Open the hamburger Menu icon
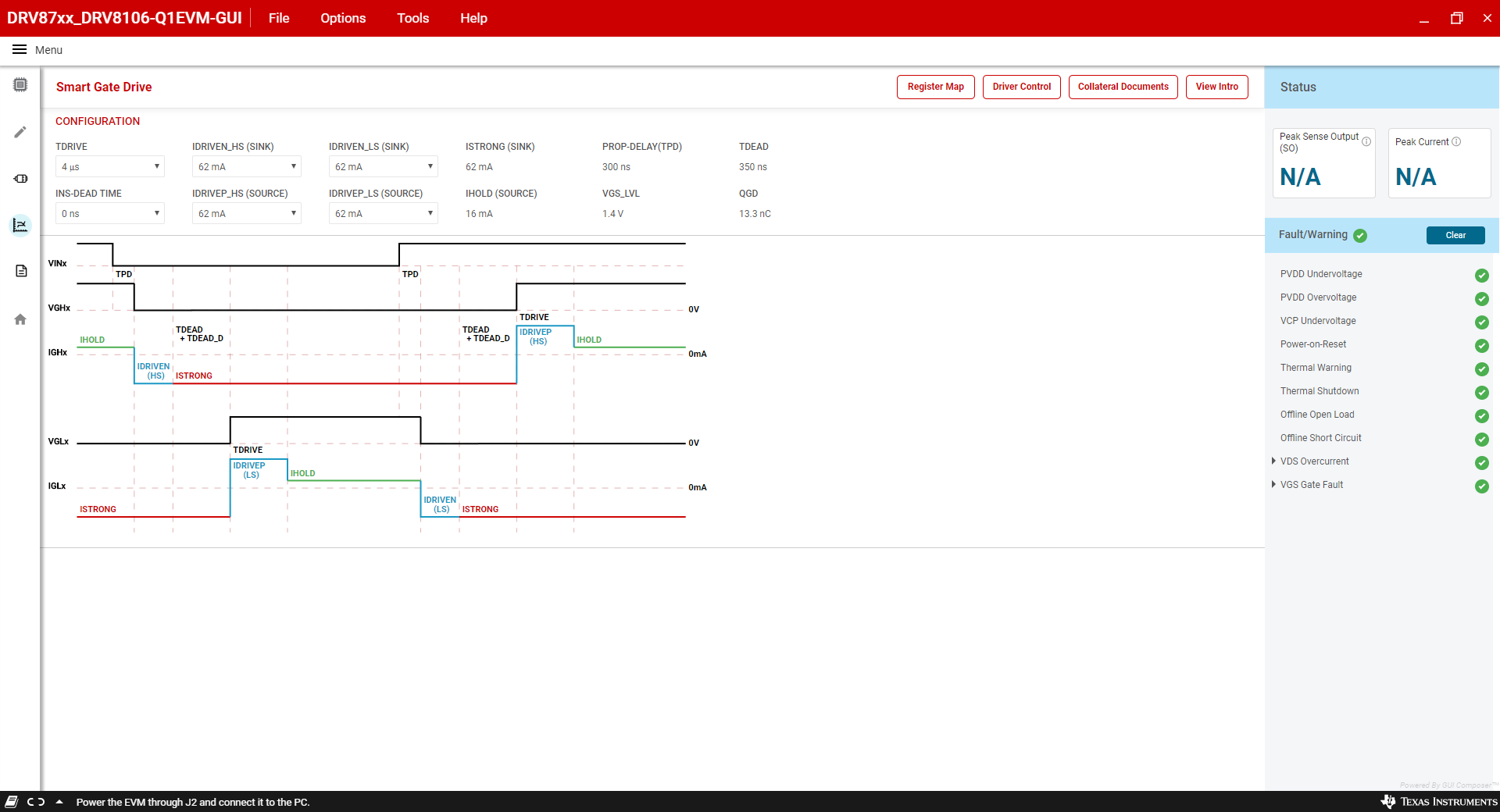The height and width of the screenshot is (812, 1500). pos(20,49)
